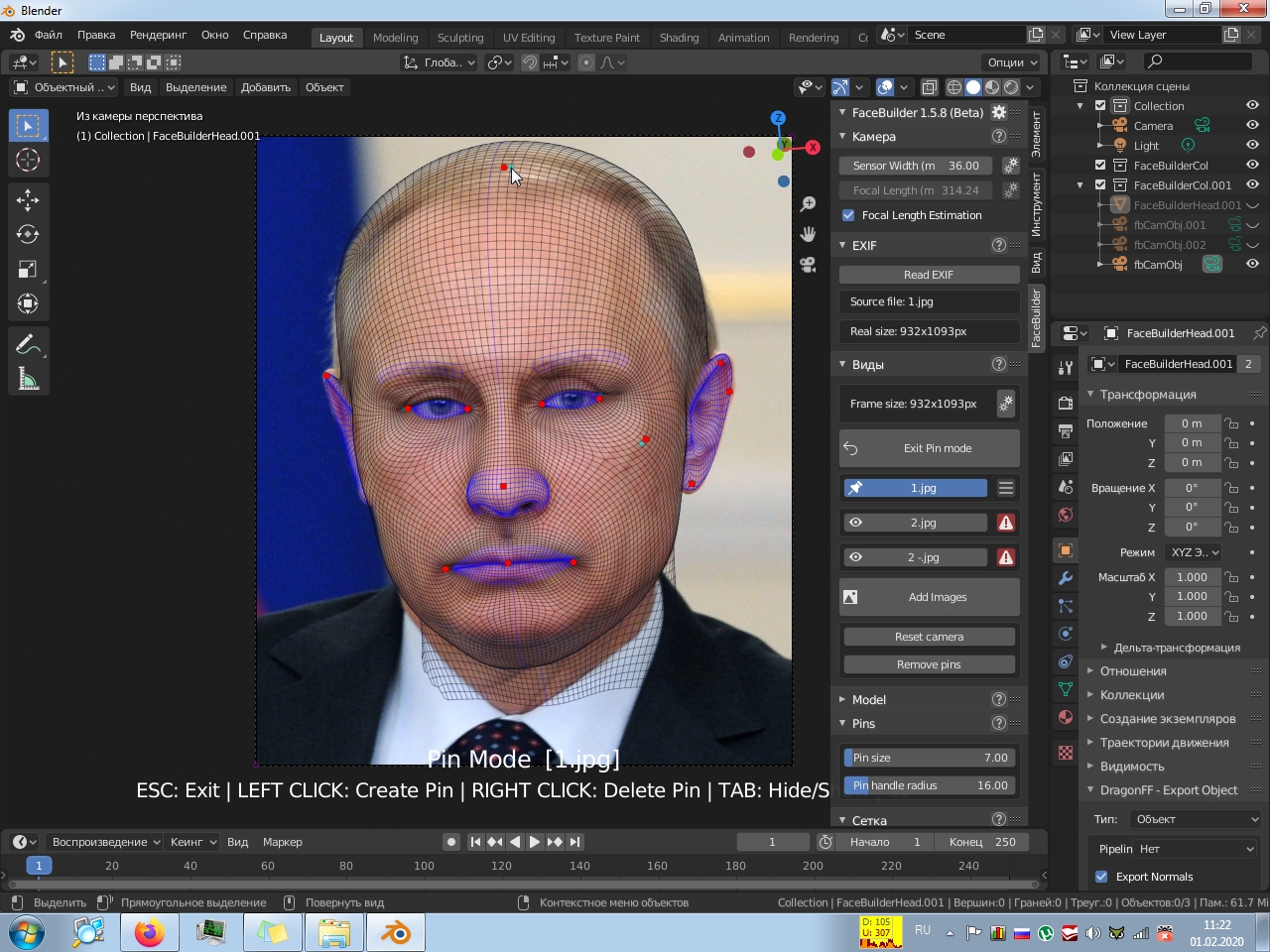Open FaceBuilder settings gear icon

coord(999,113)
